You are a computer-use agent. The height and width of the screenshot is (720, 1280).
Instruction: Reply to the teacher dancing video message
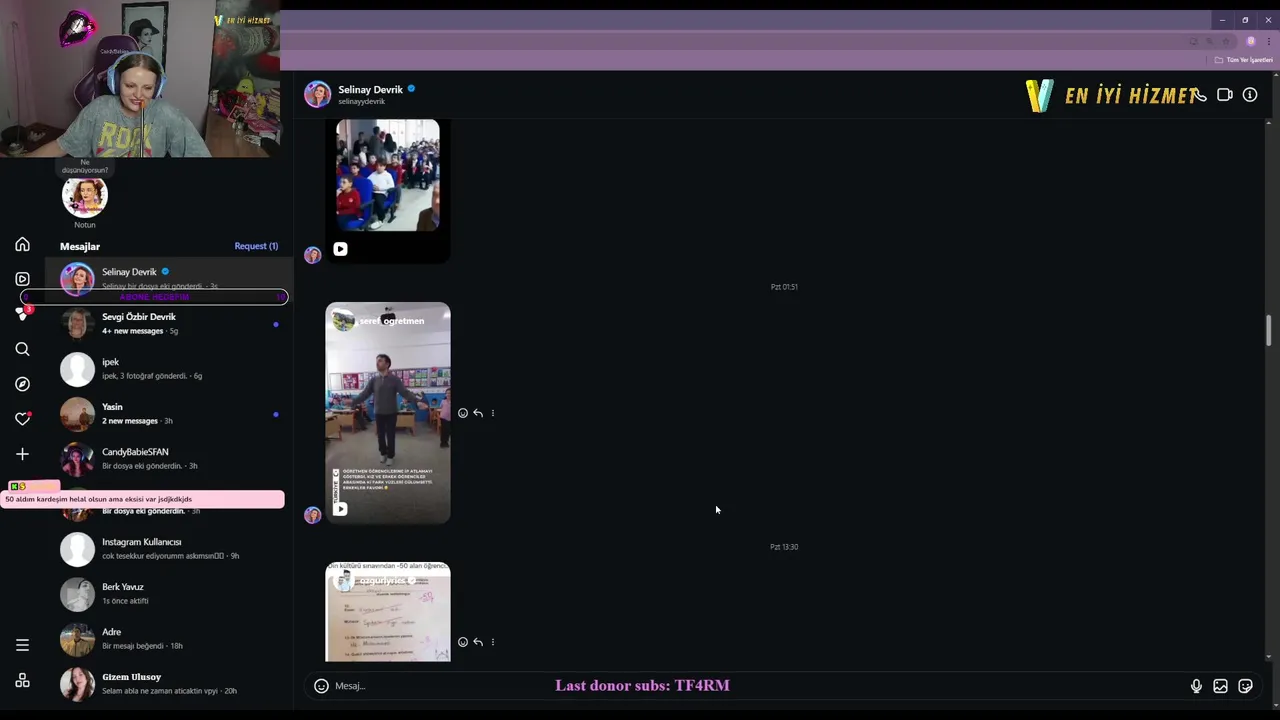(x=478, y=413)
